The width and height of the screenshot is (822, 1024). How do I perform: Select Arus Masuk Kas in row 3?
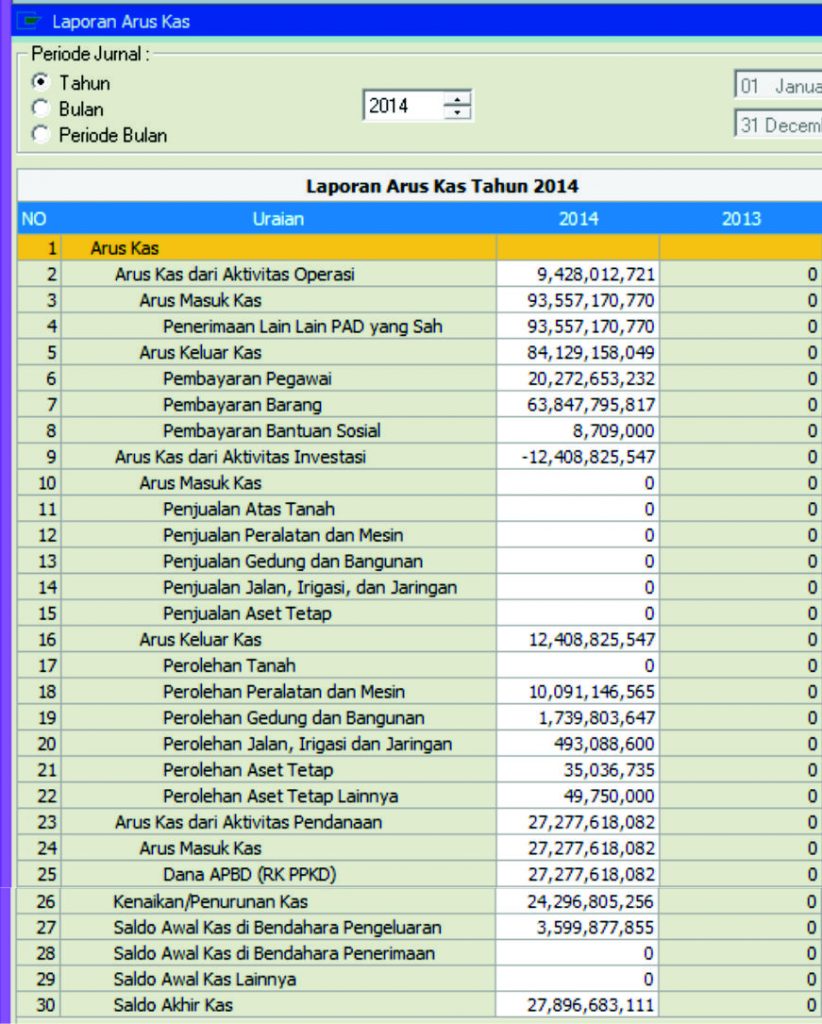tap(200, 300)
